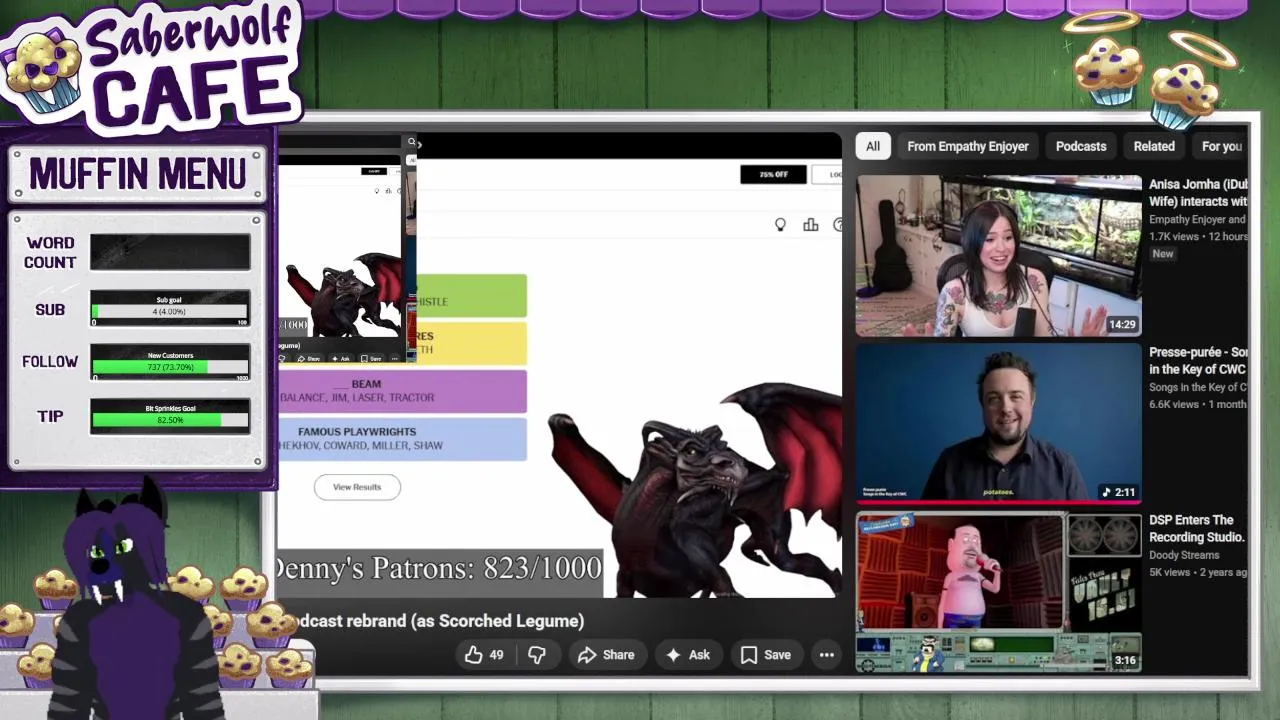Click the New badge under Anisa Jomha video

pyautogui.click(x=1163, y=254)
